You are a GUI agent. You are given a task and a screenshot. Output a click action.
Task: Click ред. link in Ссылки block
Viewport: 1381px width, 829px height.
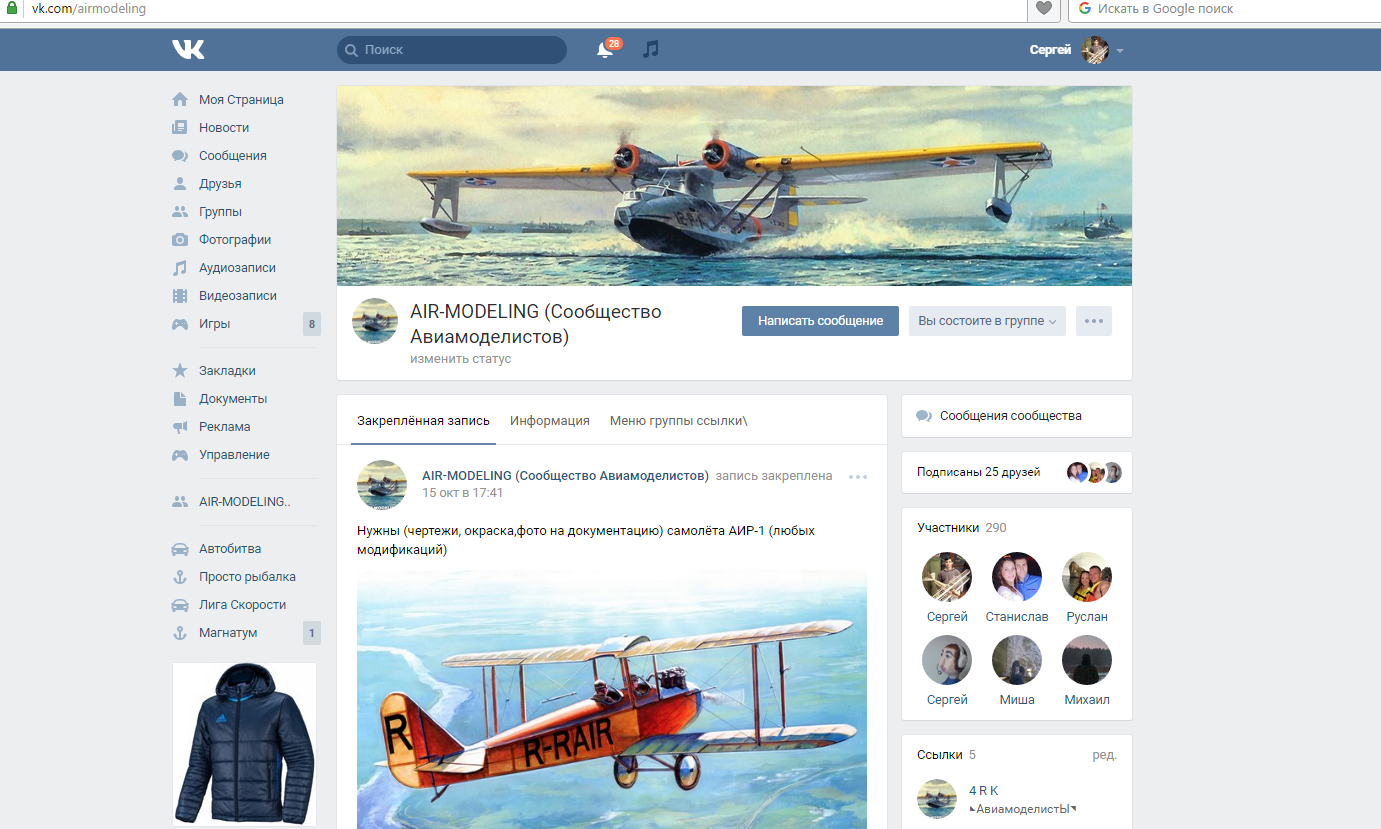coord(1104,755)
